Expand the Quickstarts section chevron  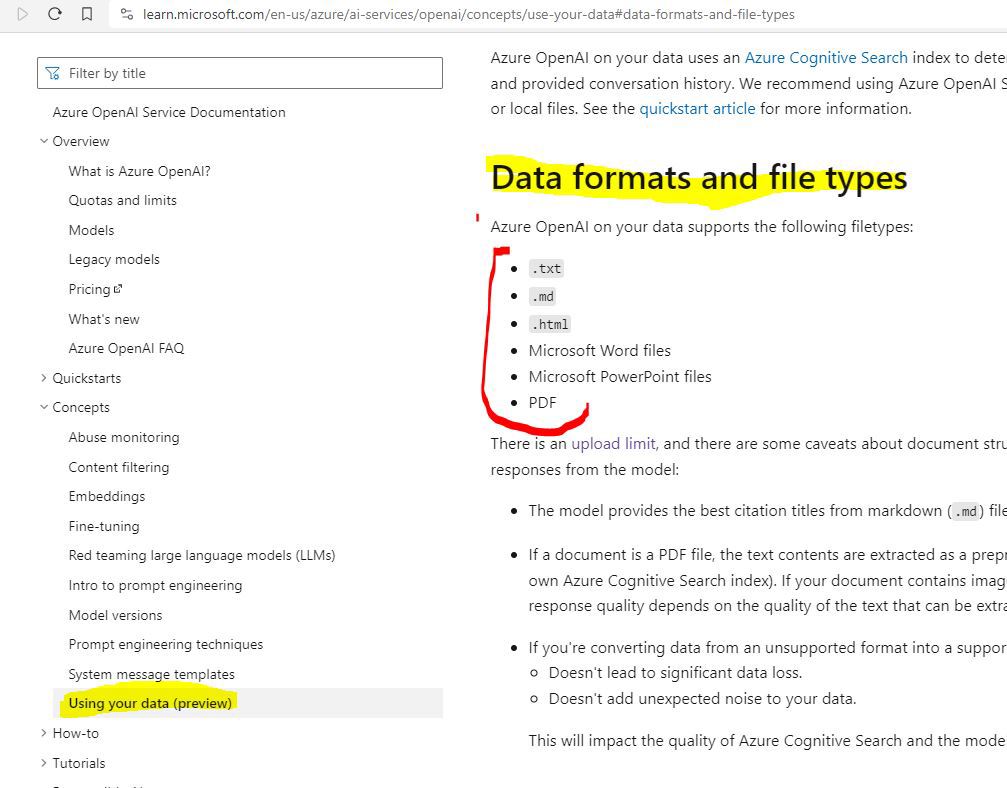click(44, 378)
